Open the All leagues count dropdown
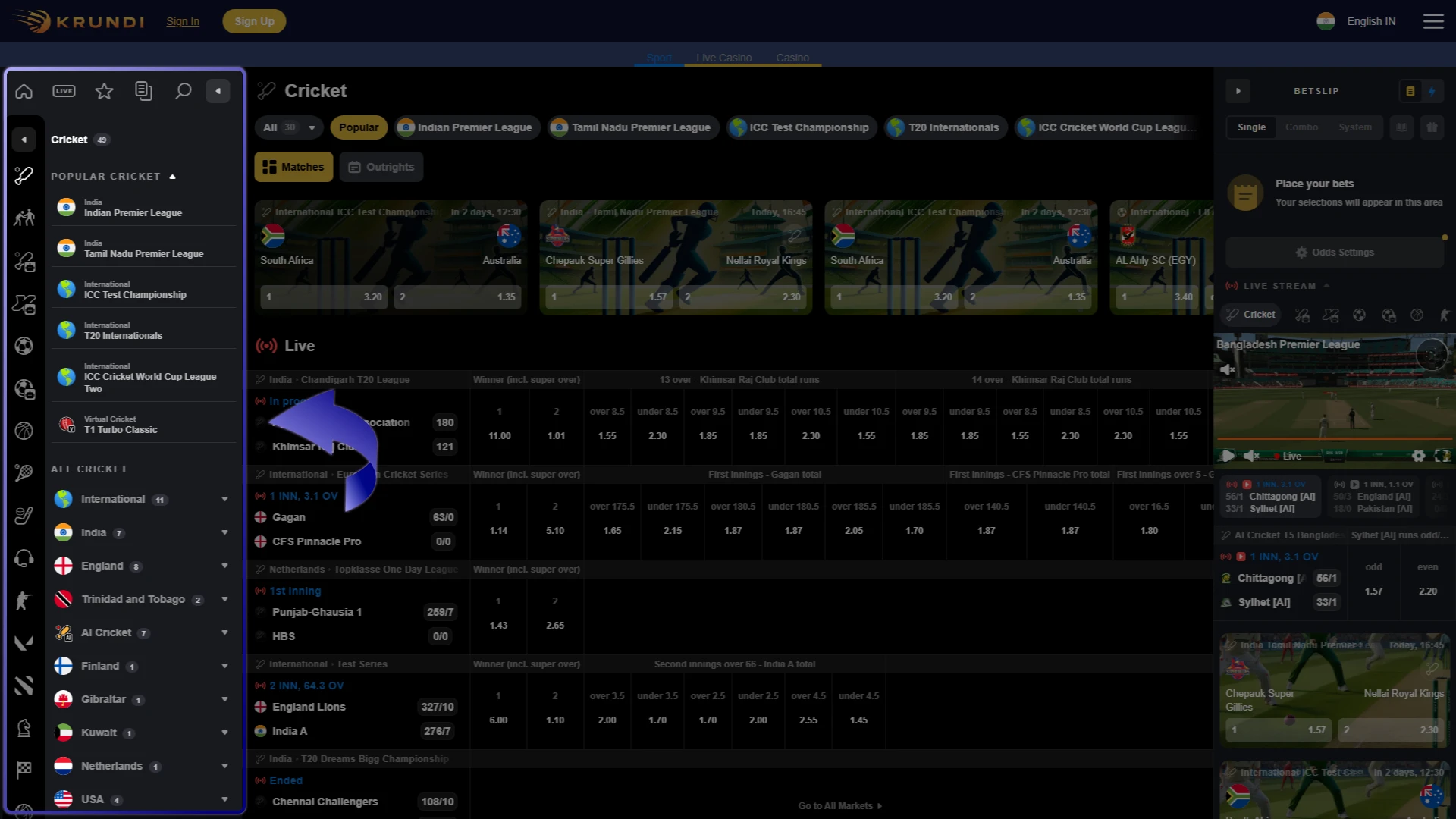 pos(288,127)
